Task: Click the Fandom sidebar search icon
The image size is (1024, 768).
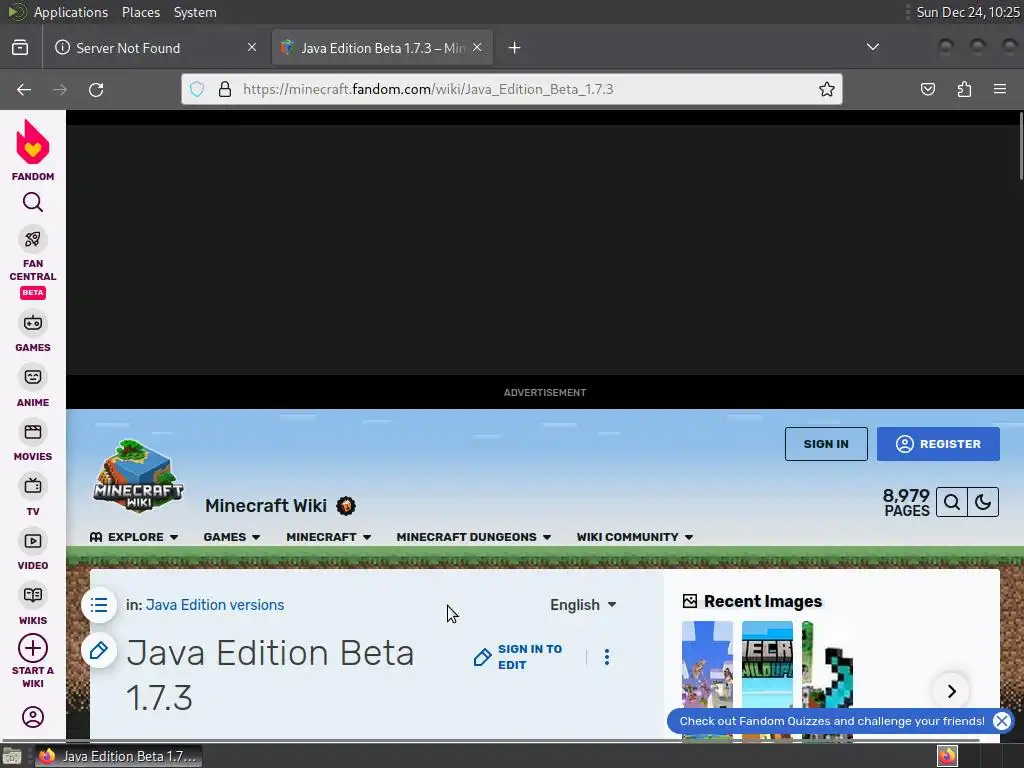Action: point(33,202)
